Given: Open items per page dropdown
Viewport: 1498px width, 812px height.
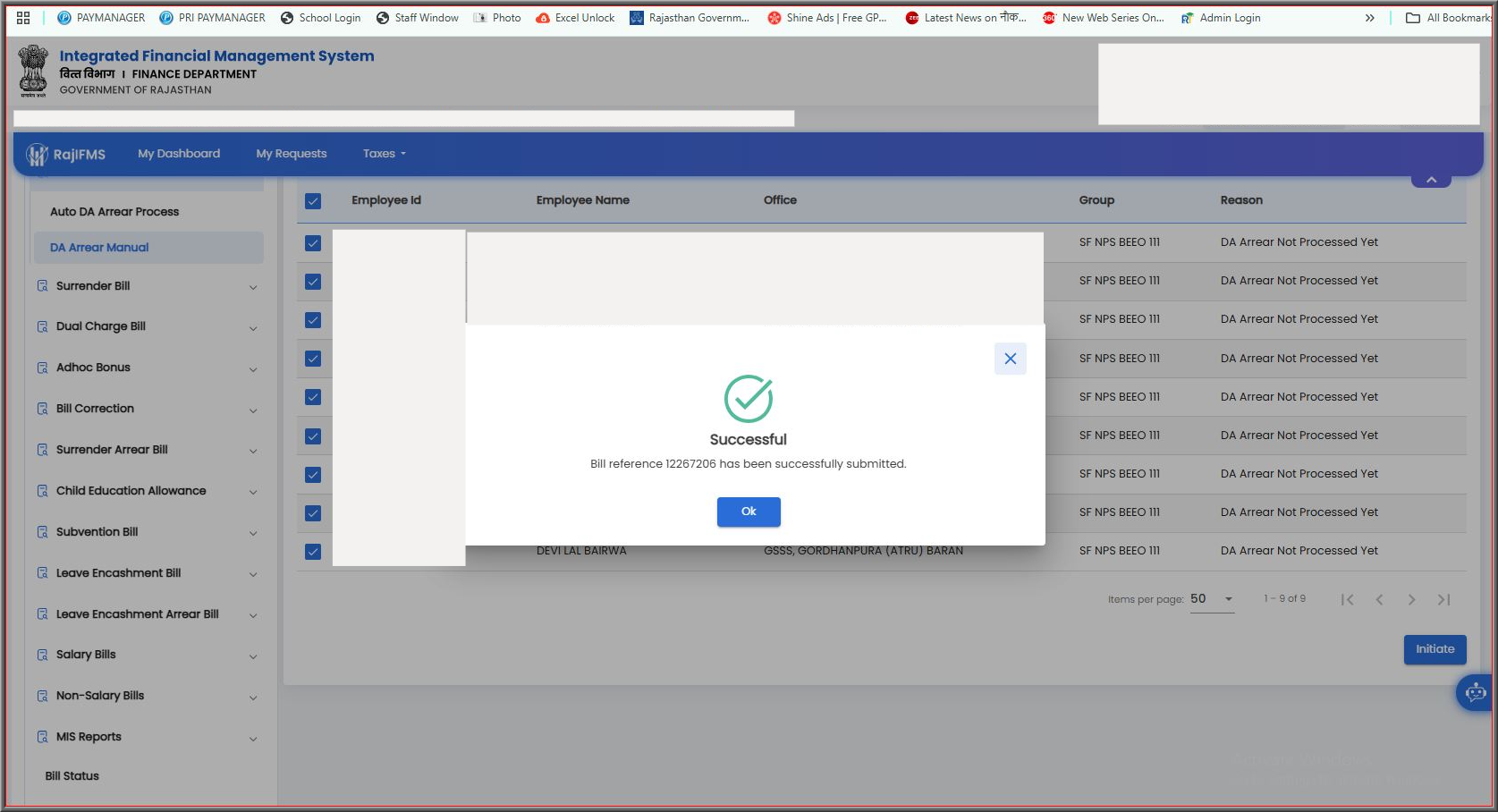Looking at the screenshot, I should (1213, 599).
